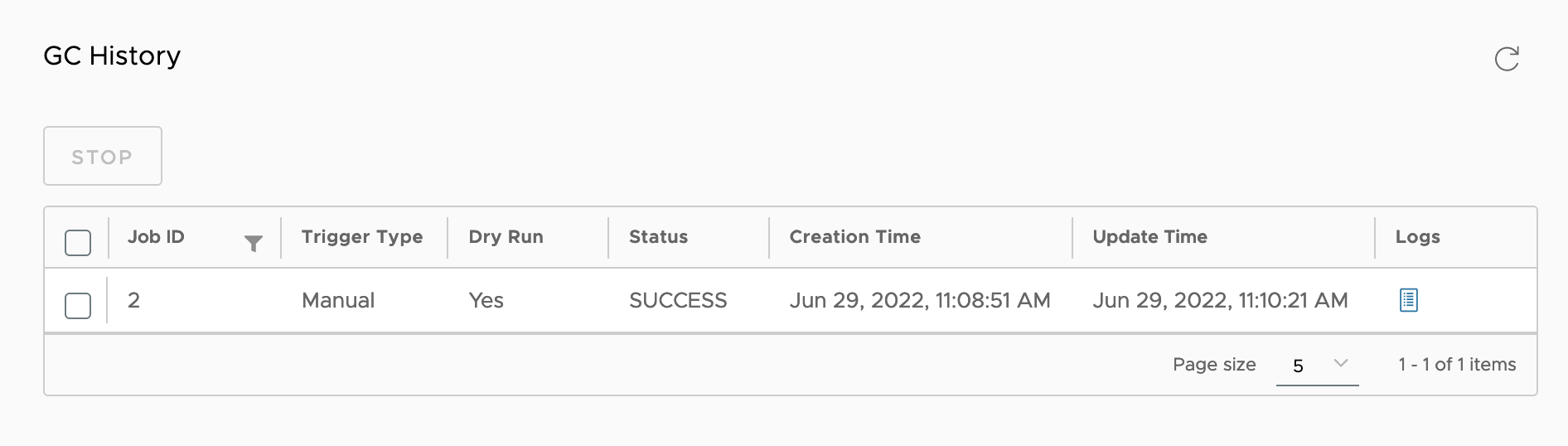Screen dimensions: 1568x446
Task: Sort by Creation Time column header
Action: pyautogui.click(x=854, y=237)
